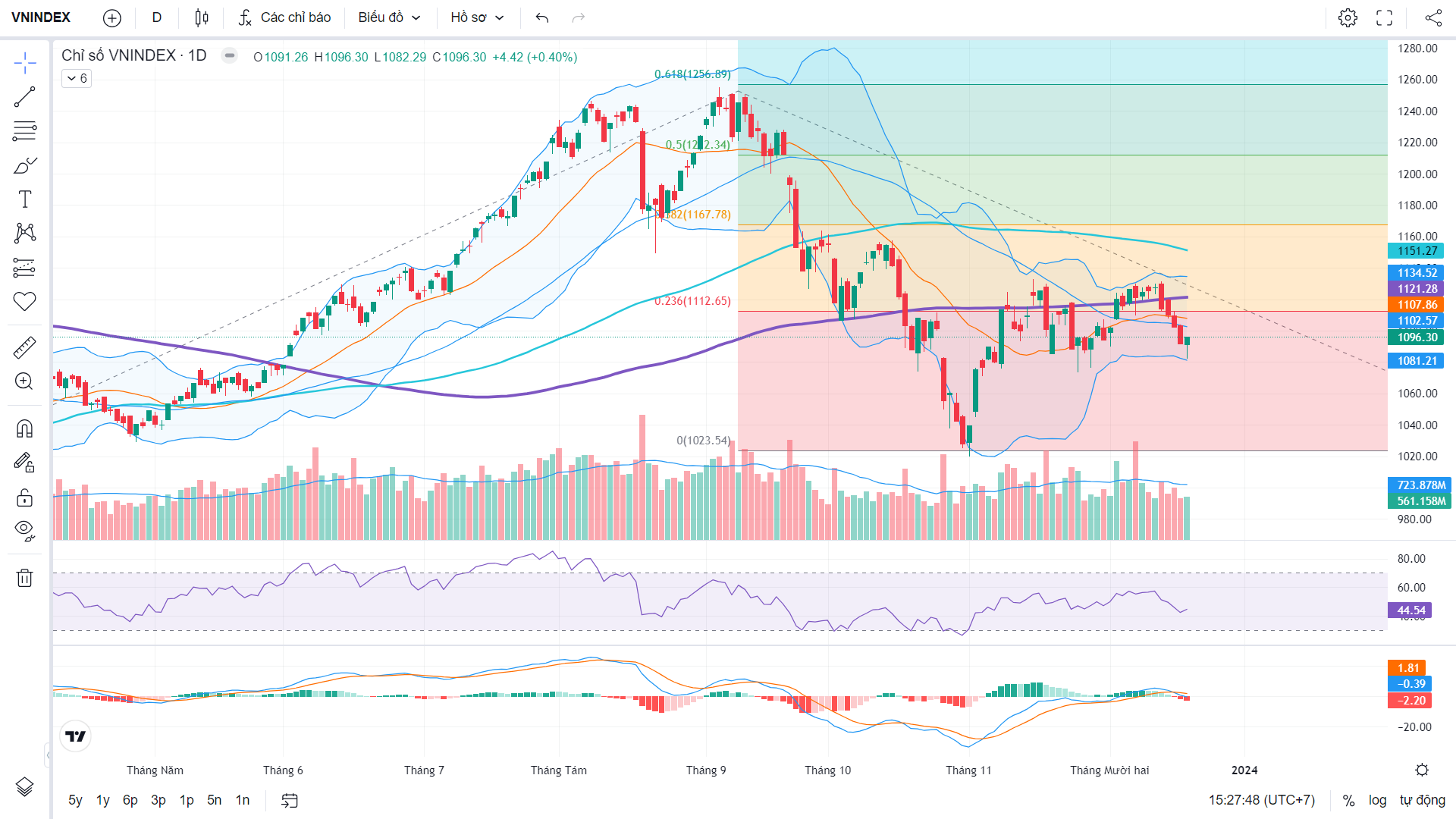Select the trend line drawing tool
Image resolution: width=1456 pixels, height=819 pixels.
24,97
